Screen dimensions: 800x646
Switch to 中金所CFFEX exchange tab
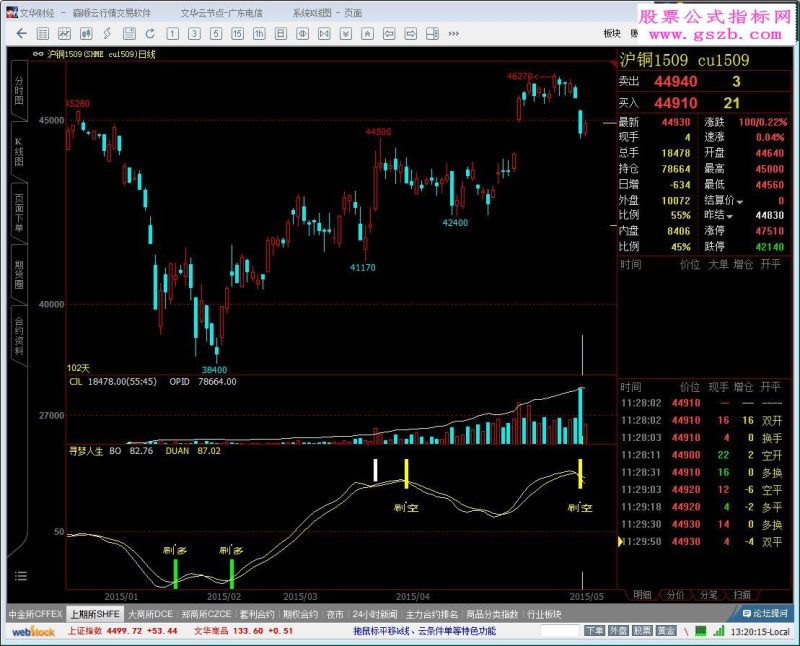[35, 614]
